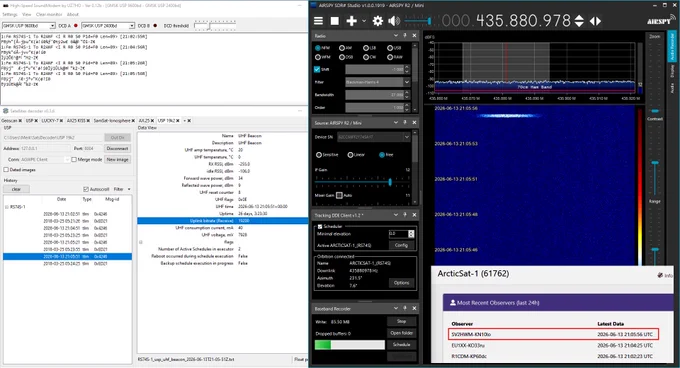Open the Filter type dropdown (Blackman-Harris 4)

[x=377, y=82]
